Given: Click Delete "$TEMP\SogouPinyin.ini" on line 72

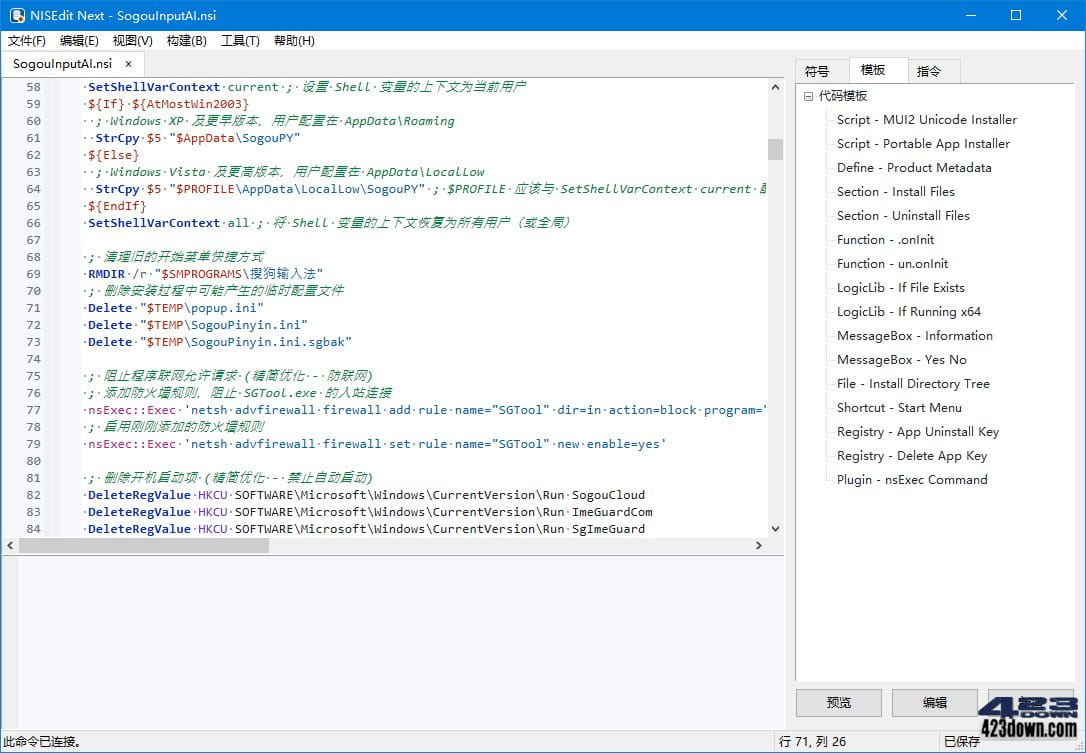Looking at the screenshot, I should 197,325.
